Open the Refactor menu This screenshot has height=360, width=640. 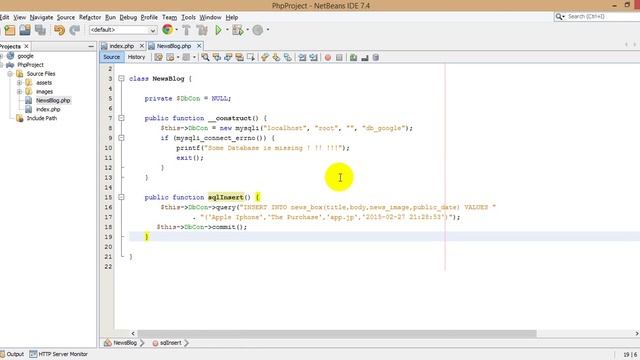(90, 17)
